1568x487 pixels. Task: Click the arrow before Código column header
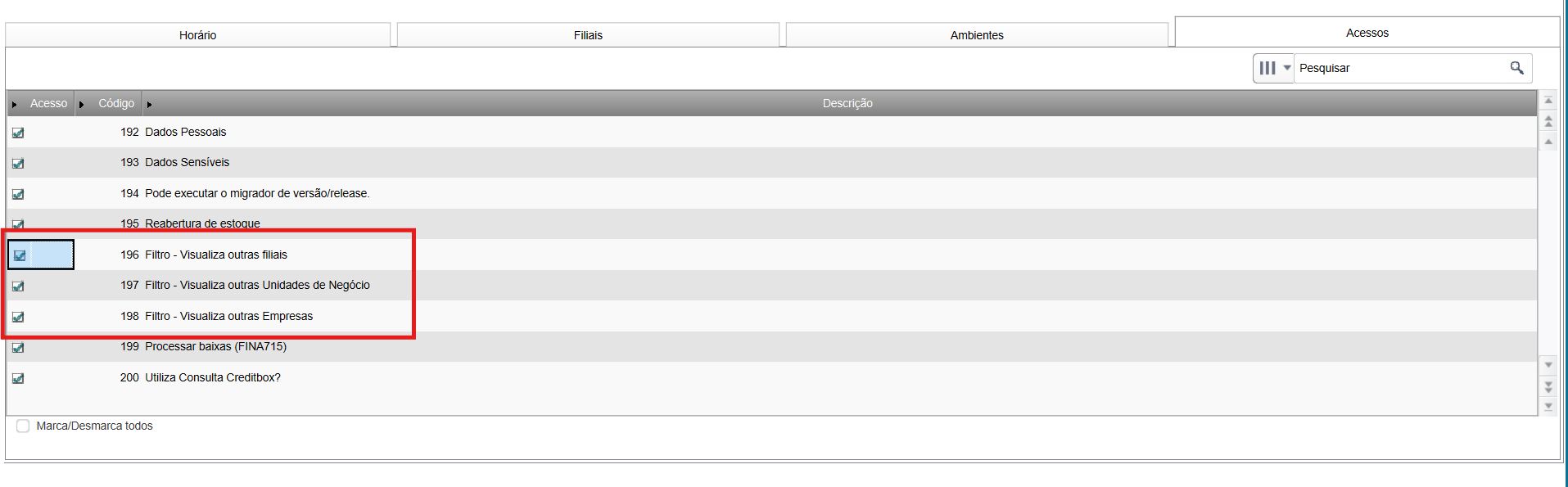pos(82,104)
